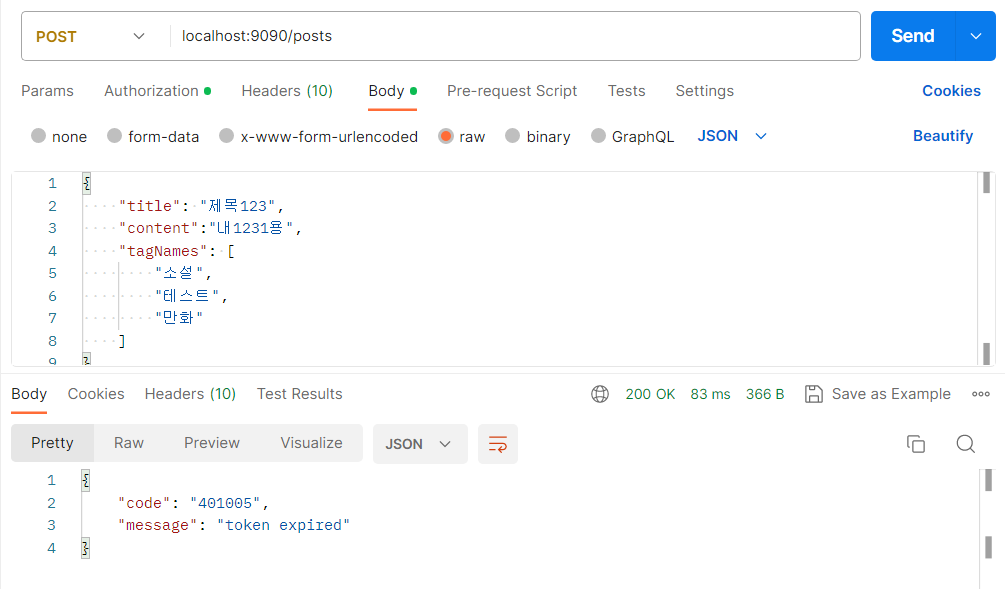Select the request Body tab
This screenshot has width=1005, height=589.
(x=392, y=91)
